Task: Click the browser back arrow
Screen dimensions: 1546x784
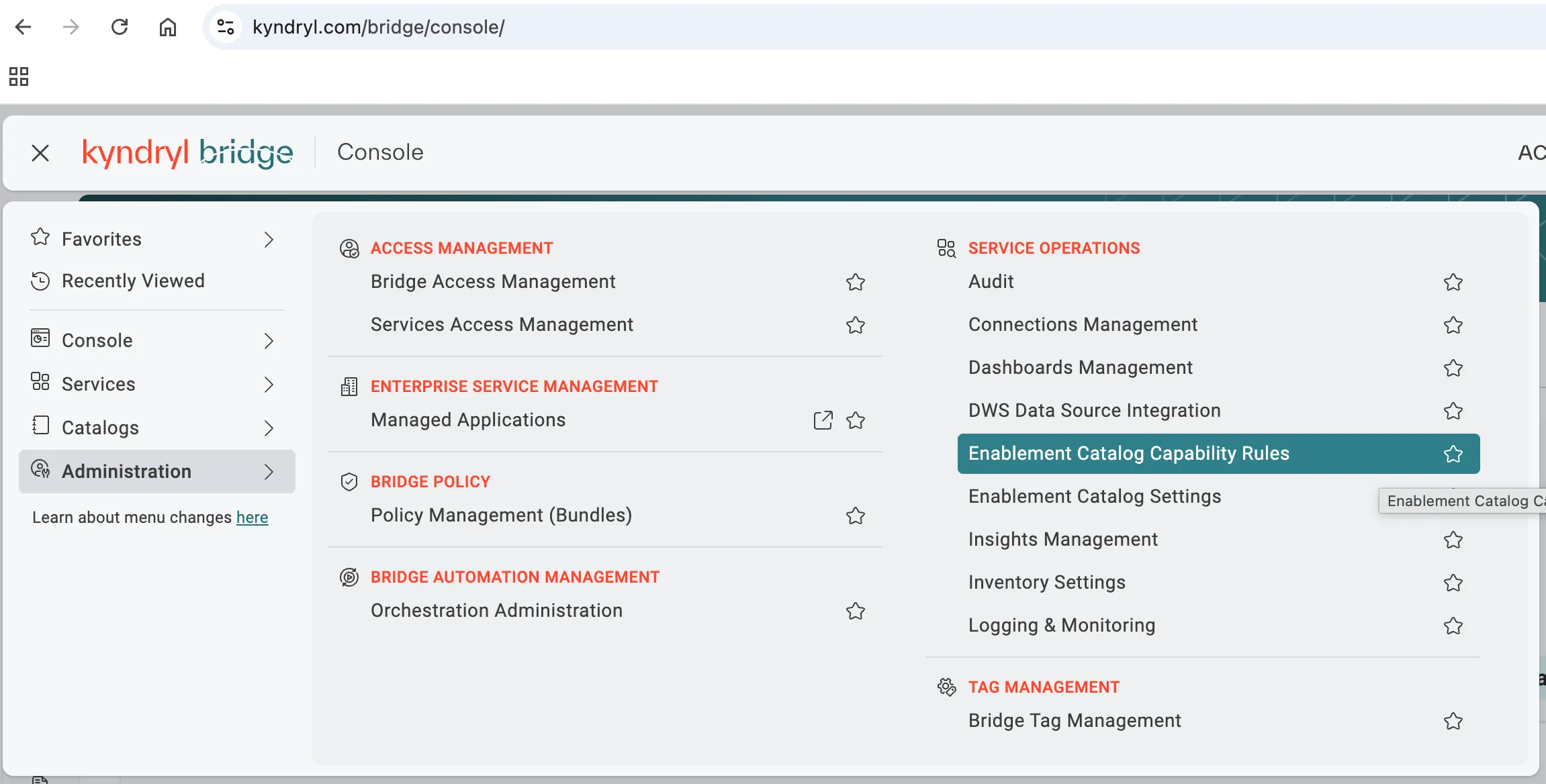Action: pyautogui.click(x=24, y=27)
